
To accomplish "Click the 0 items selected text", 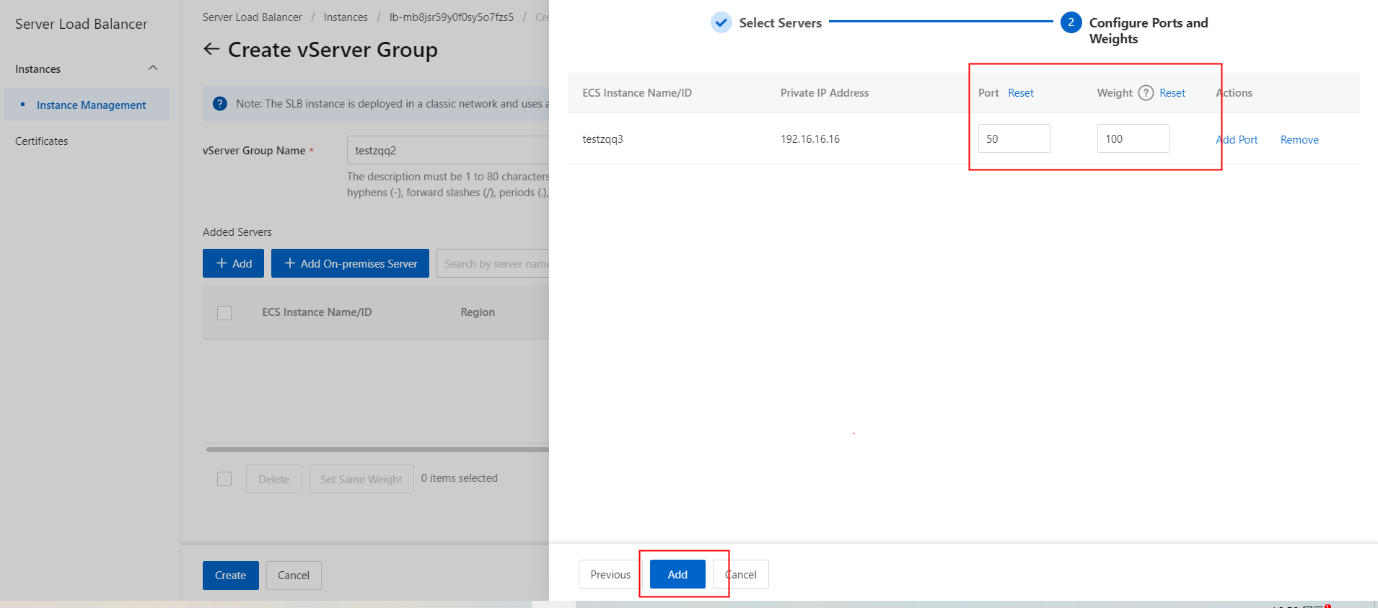I will tap(459, 478).
